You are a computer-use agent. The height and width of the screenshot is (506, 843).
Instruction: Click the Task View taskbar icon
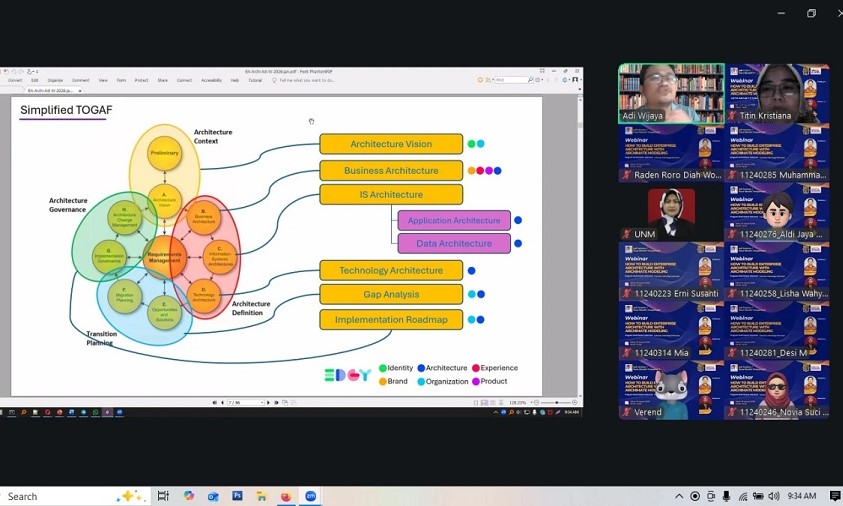[x=163, y=496]
